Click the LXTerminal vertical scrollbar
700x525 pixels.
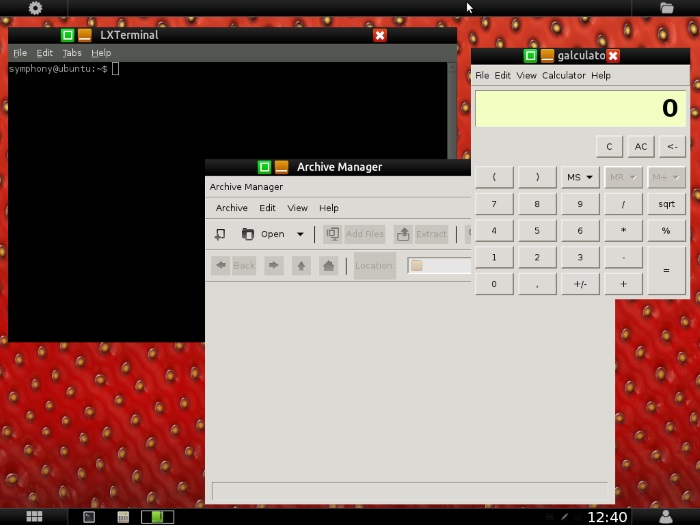pos(452,112)
